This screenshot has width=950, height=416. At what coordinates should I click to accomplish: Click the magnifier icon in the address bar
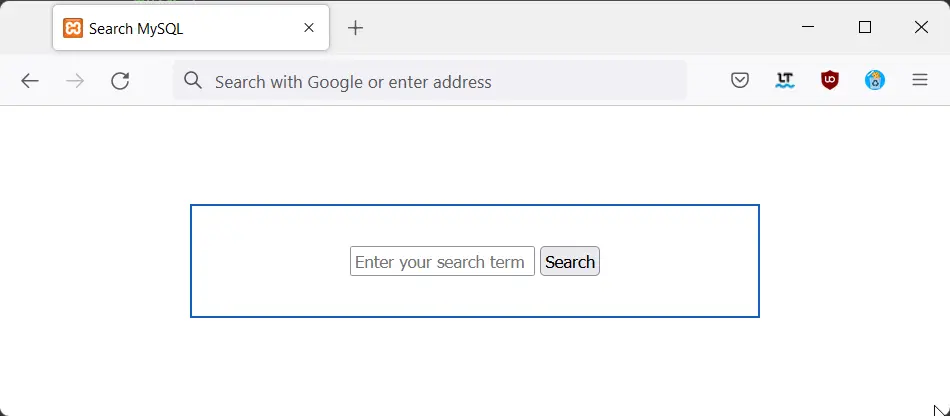coord(193,80)
